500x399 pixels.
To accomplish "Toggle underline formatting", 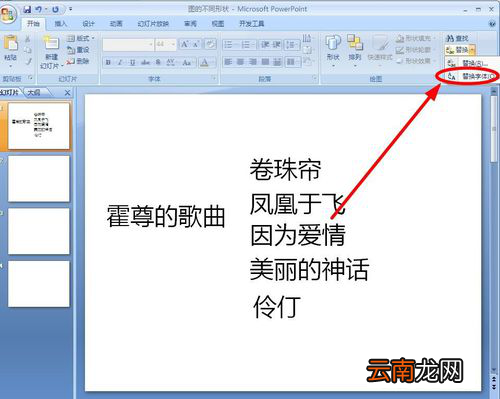I will click(x=132, y=62).
